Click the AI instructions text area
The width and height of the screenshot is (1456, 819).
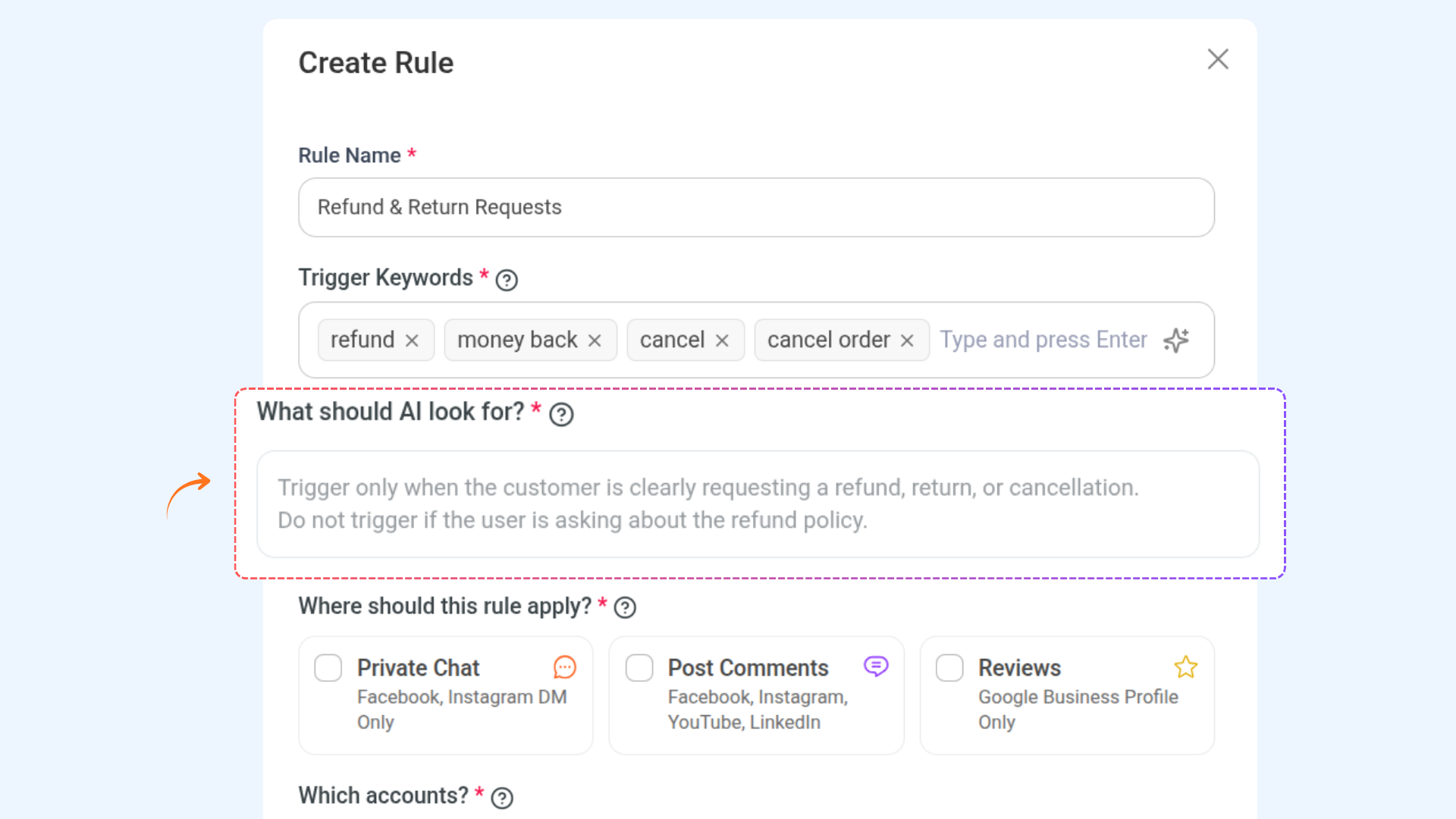[758, 504]
